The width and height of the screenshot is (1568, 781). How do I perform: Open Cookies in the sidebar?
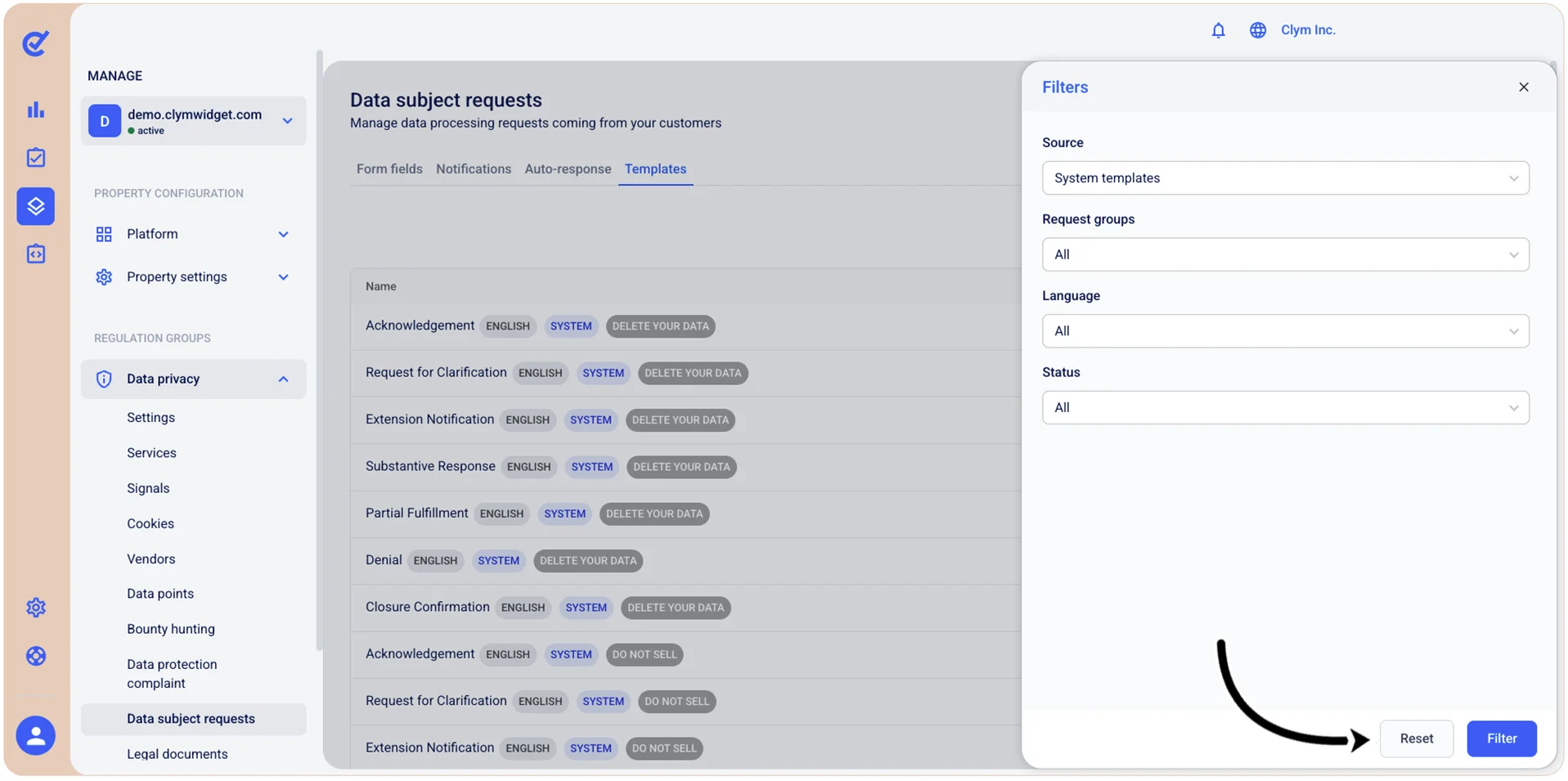(151, 524)
